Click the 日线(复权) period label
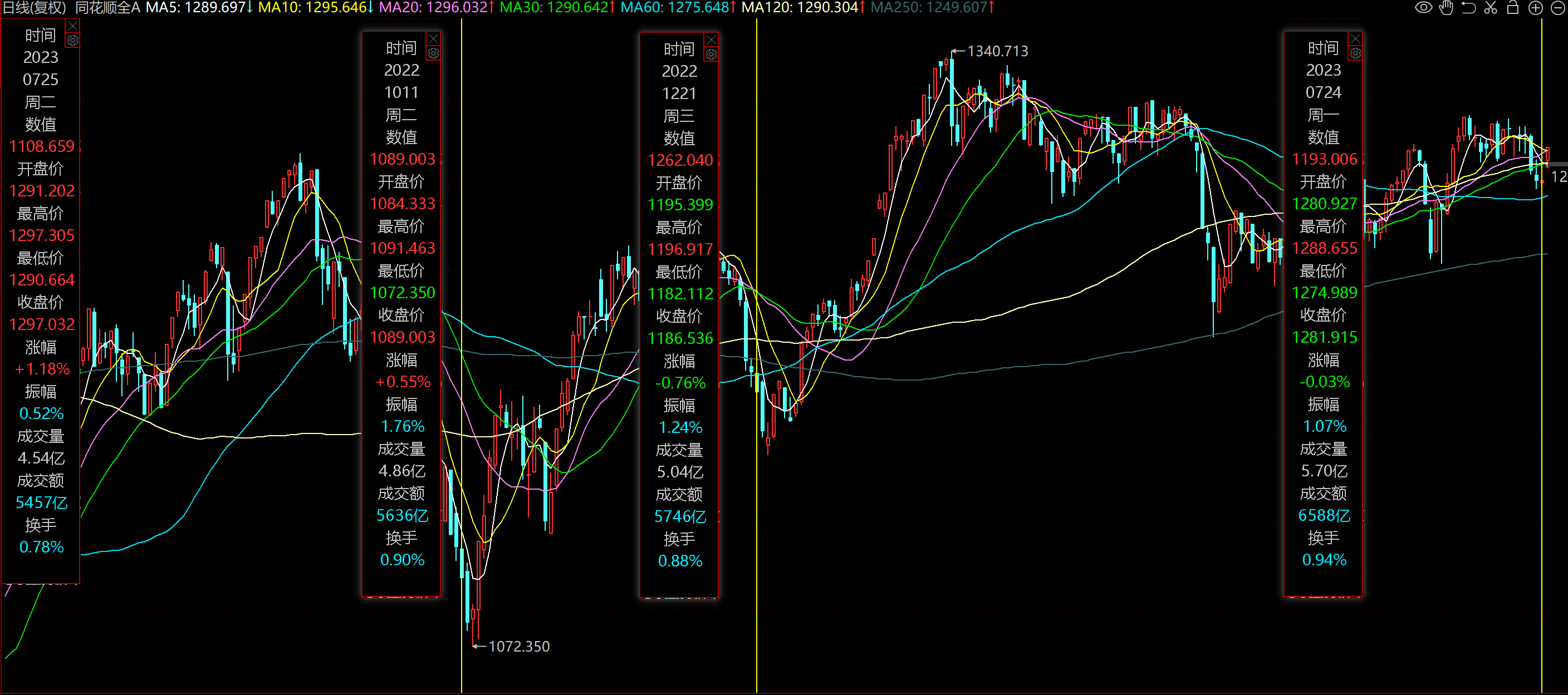Screen dimensions: 1568x695 point(34,8)
